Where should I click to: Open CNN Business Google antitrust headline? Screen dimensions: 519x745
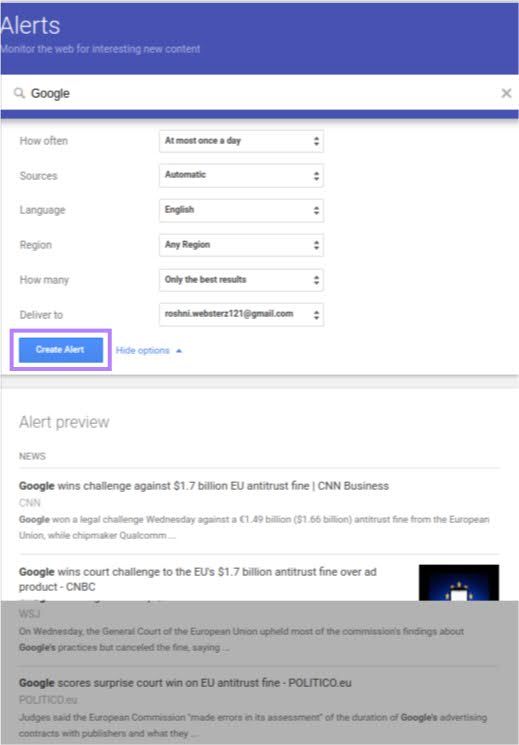[x=204, y=486]
